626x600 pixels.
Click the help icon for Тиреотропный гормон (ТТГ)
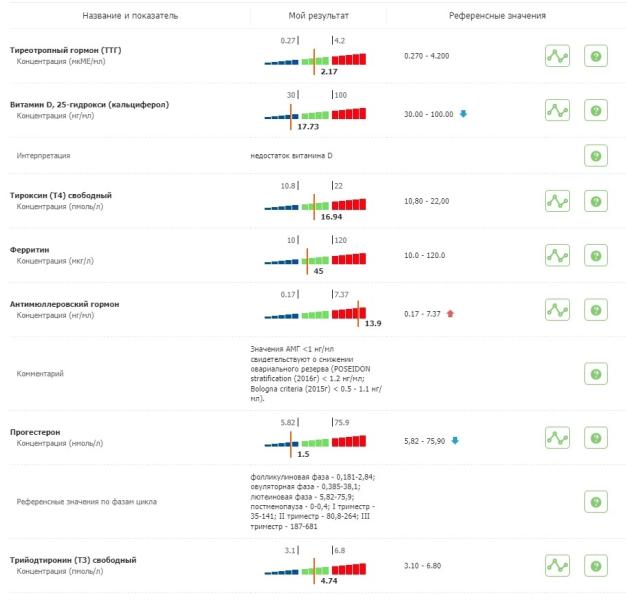click(x=596, y=56)
